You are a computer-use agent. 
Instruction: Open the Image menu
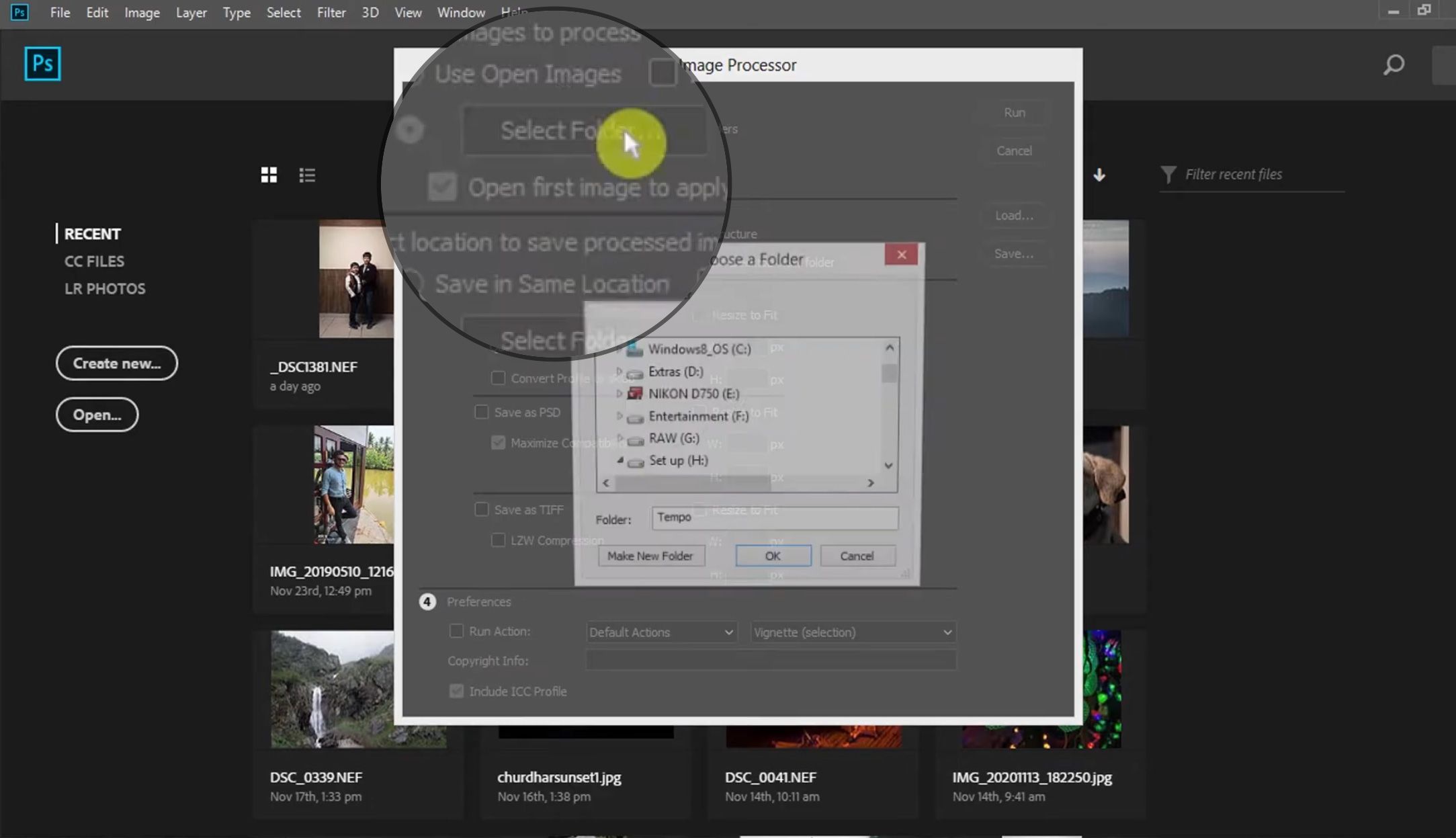(142, 12)
